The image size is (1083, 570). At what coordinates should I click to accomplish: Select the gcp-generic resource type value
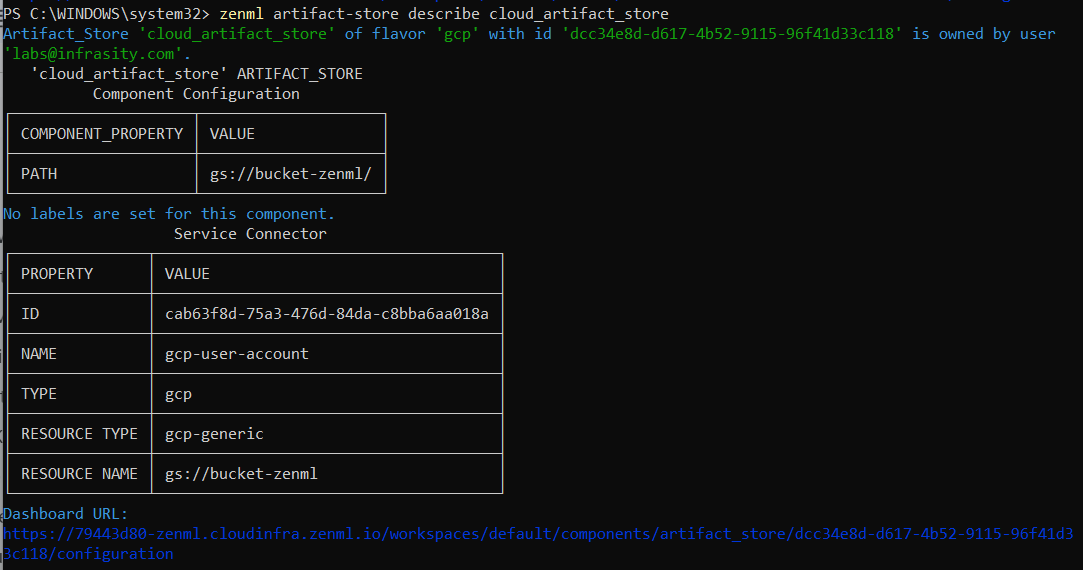pos(214,434)
